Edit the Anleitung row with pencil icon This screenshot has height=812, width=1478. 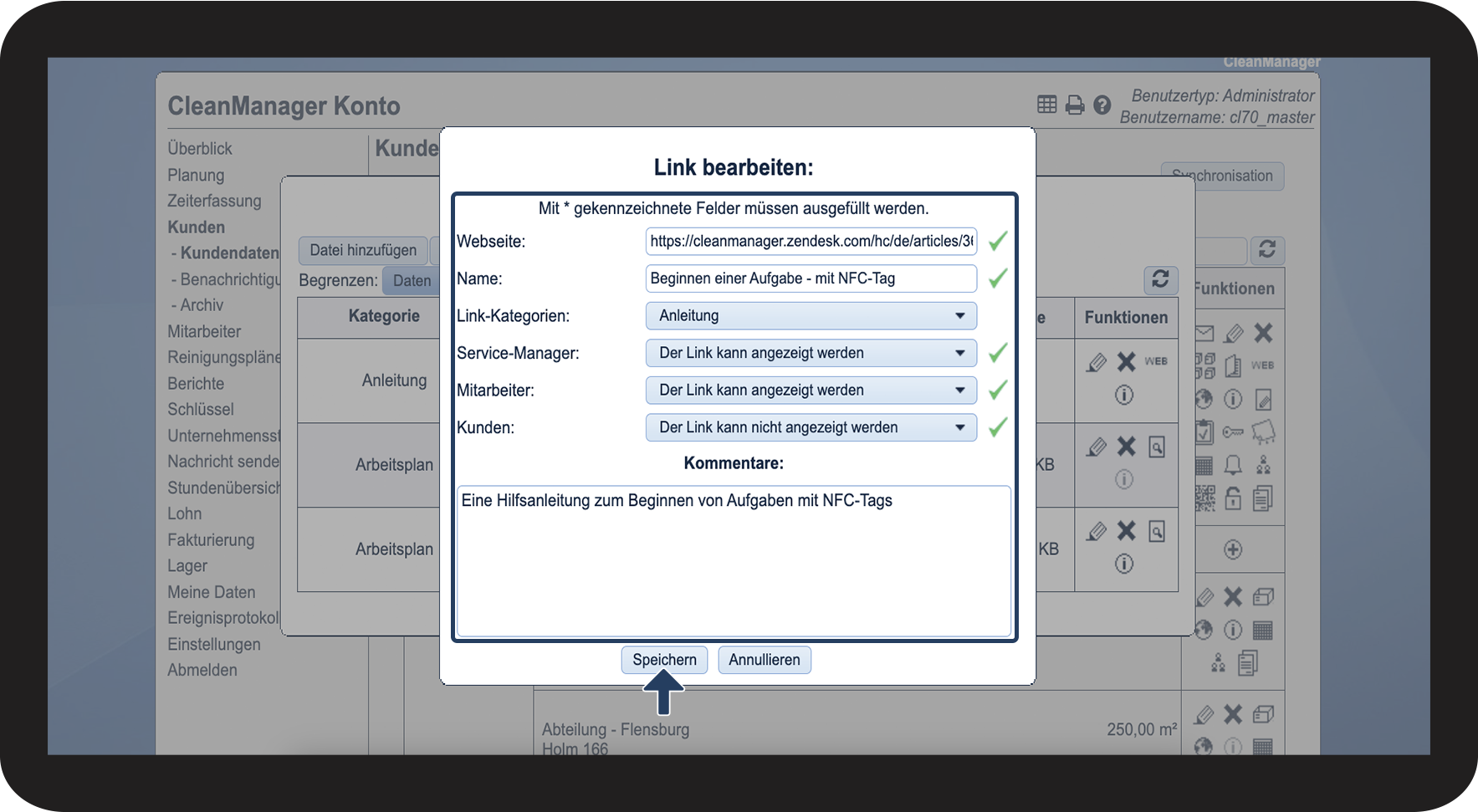point(1096,362)
